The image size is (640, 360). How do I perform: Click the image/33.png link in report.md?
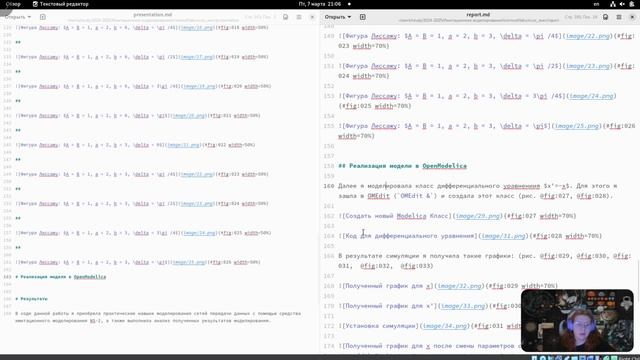[x=463, y=306]
